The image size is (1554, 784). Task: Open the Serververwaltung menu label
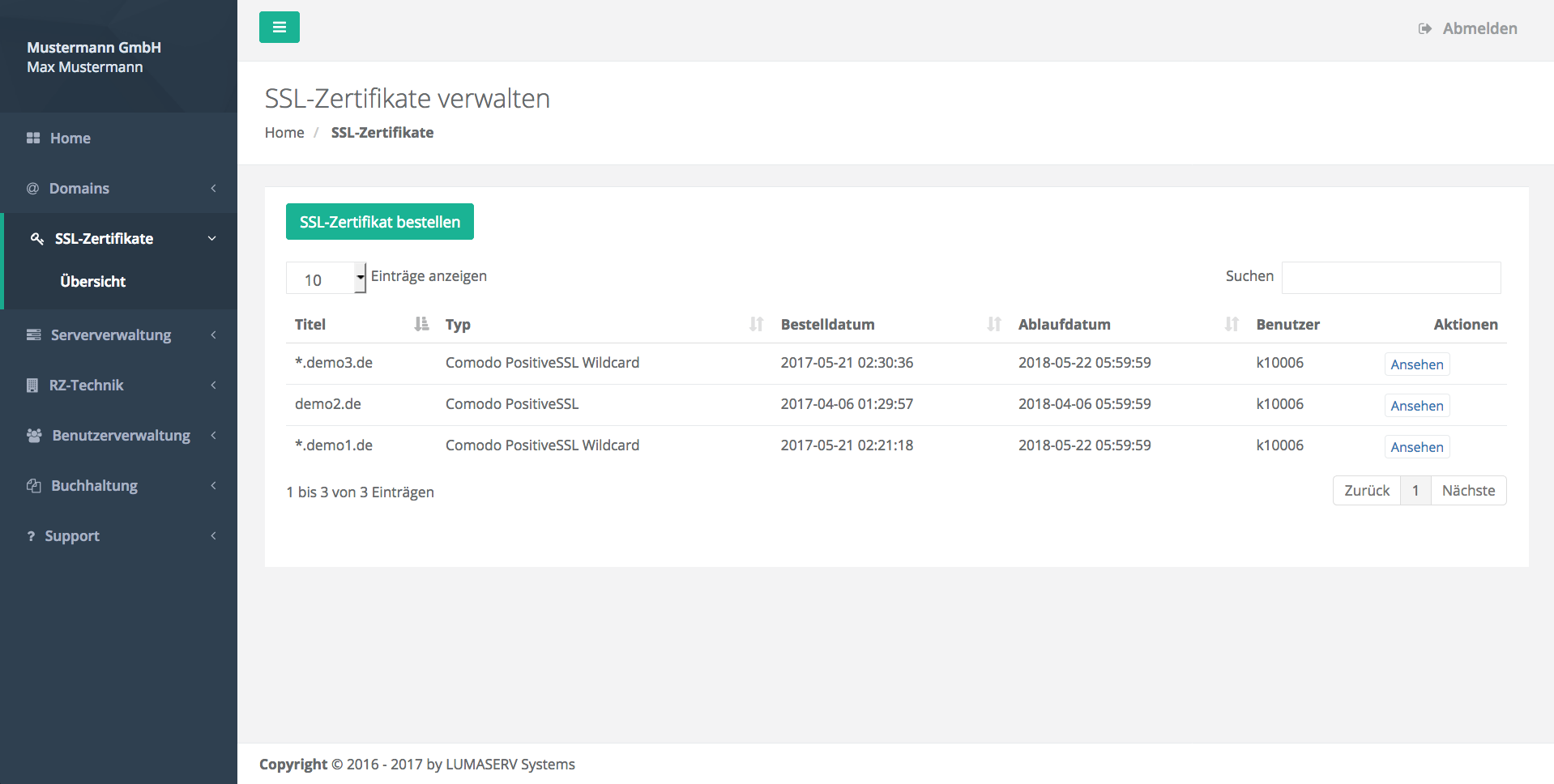coord(111,335)
